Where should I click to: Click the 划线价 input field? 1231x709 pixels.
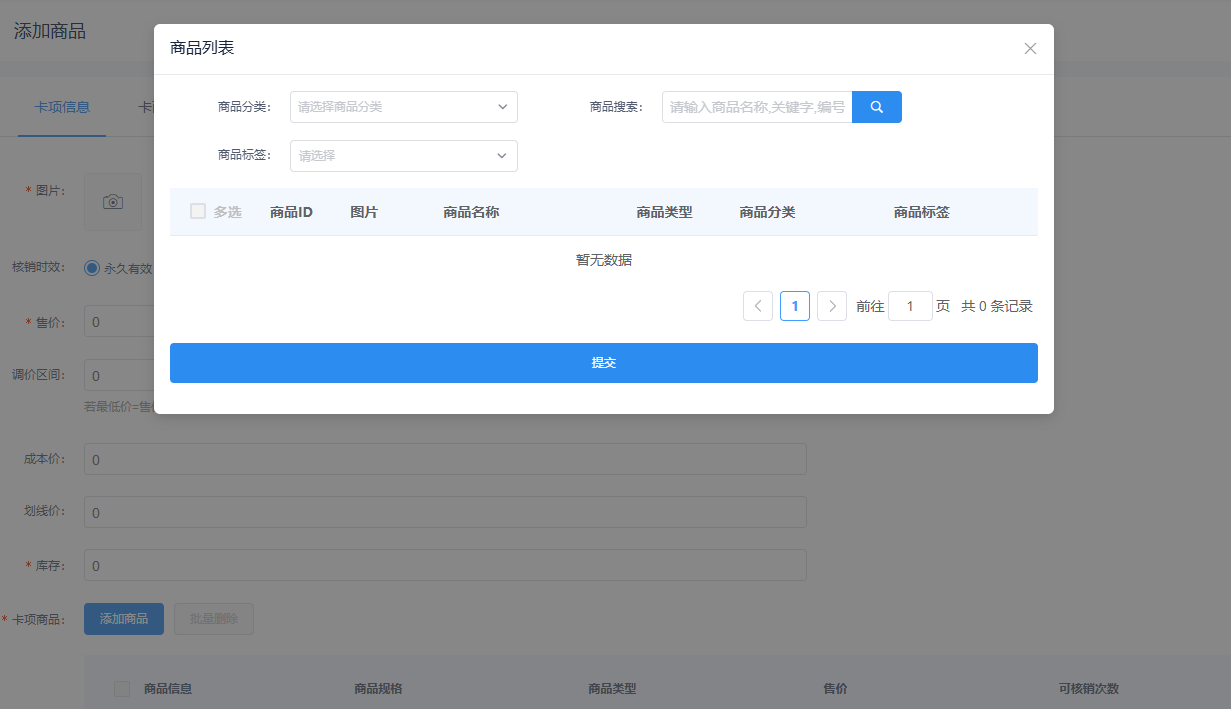(445, 512)
